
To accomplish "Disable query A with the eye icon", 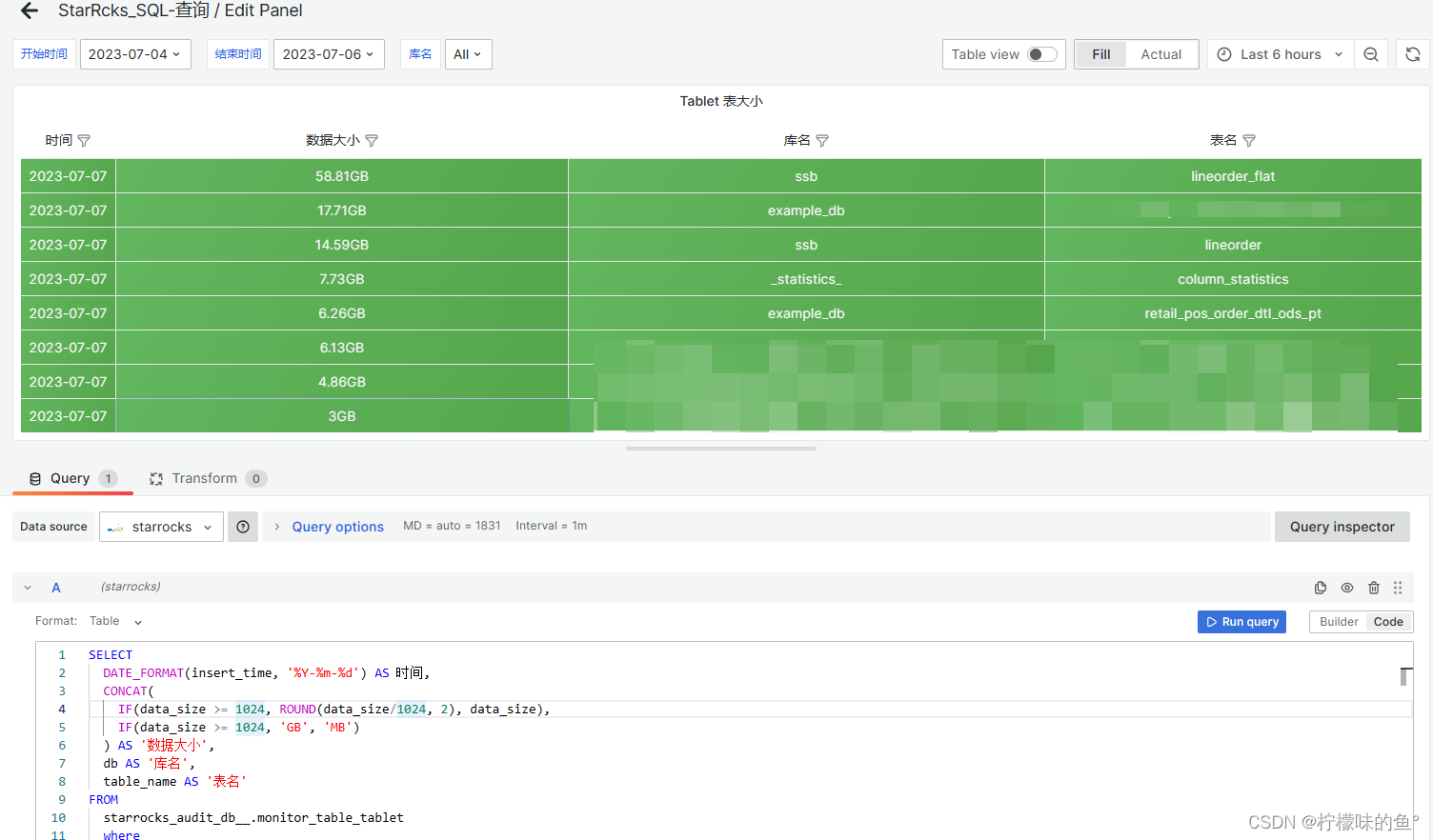I will [x=1347, y=588].
